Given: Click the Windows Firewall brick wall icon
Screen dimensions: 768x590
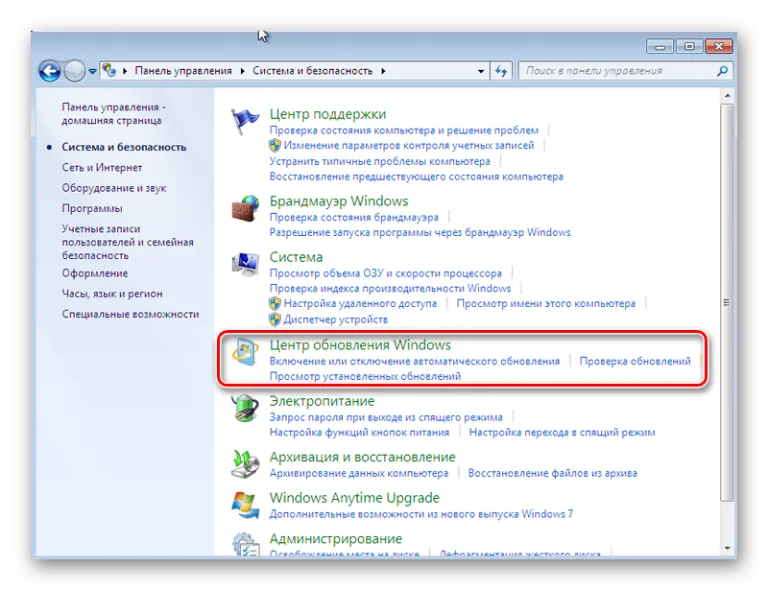Looking at the screenshot, I should [x=245, y=208].
